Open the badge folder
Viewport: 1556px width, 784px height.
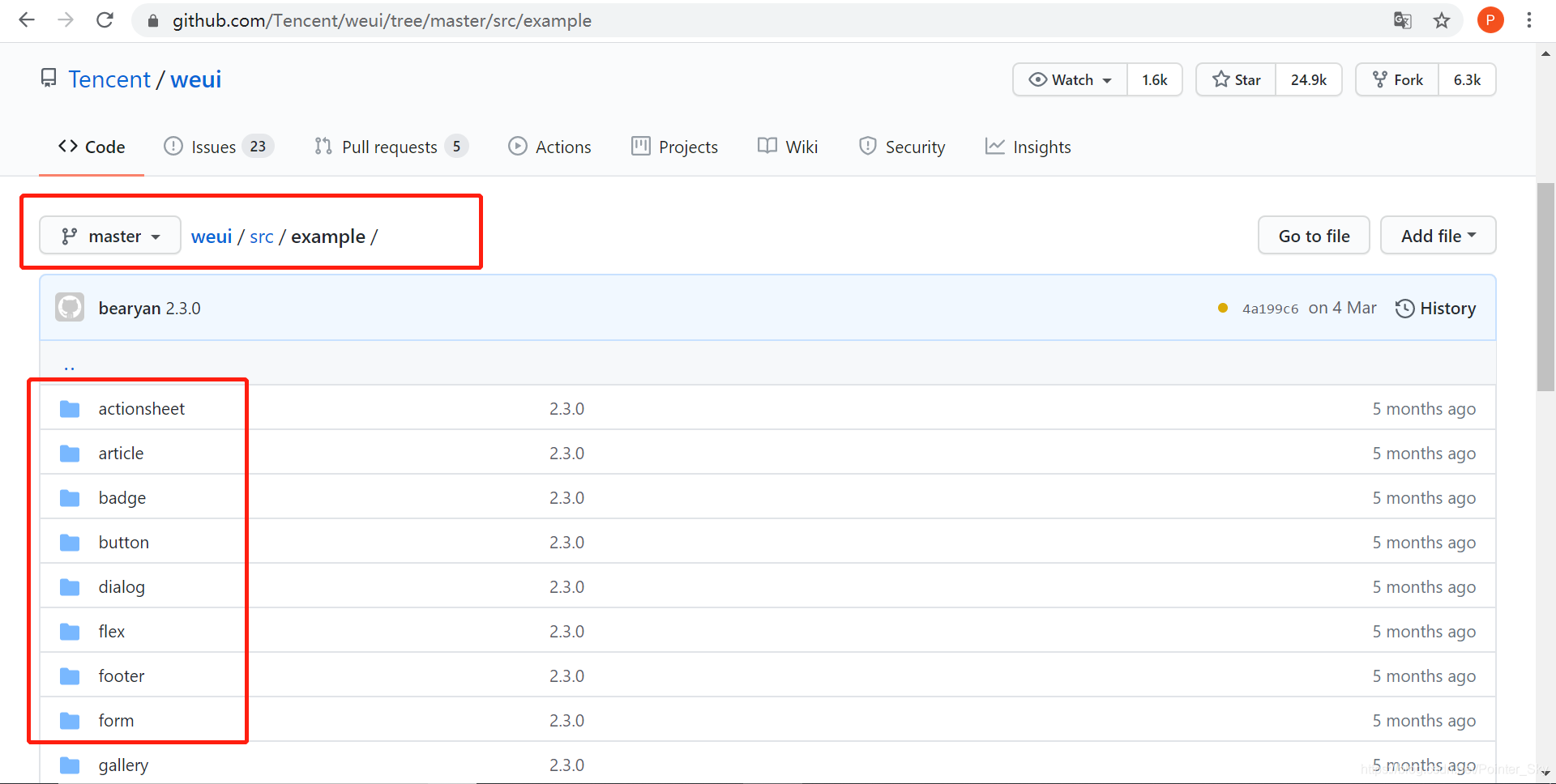122,498
